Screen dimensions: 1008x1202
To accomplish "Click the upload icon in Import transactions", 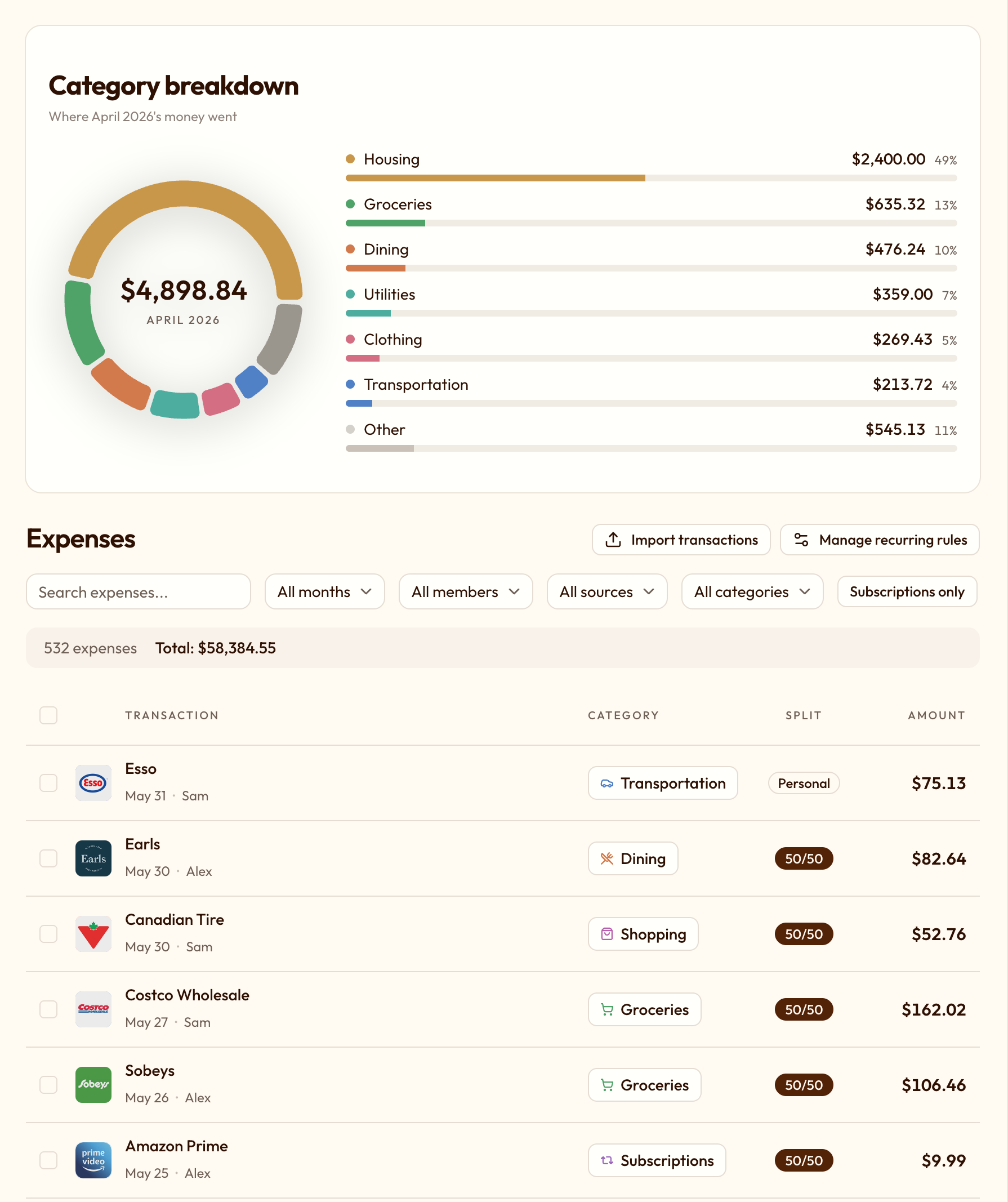I will 614,540.
